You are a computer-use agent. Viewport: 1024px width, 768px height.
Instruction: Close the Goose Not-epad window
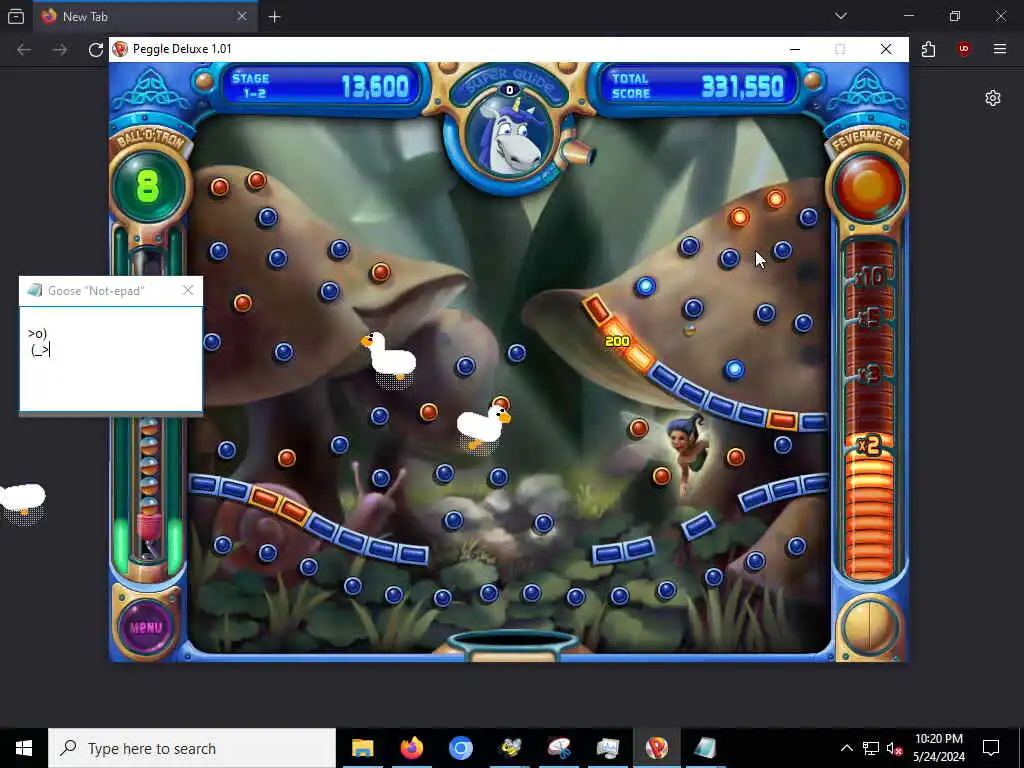(188, 290)
